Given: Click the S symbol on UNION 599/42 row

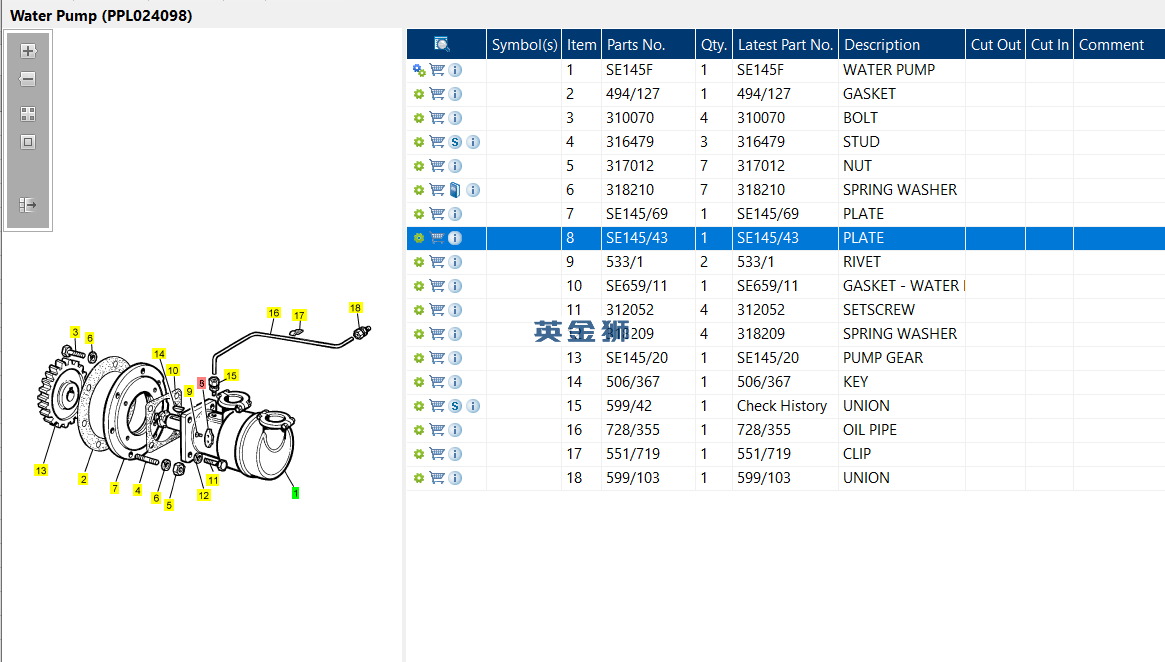Looking at the screenshot, I should (x=455, y=406).
